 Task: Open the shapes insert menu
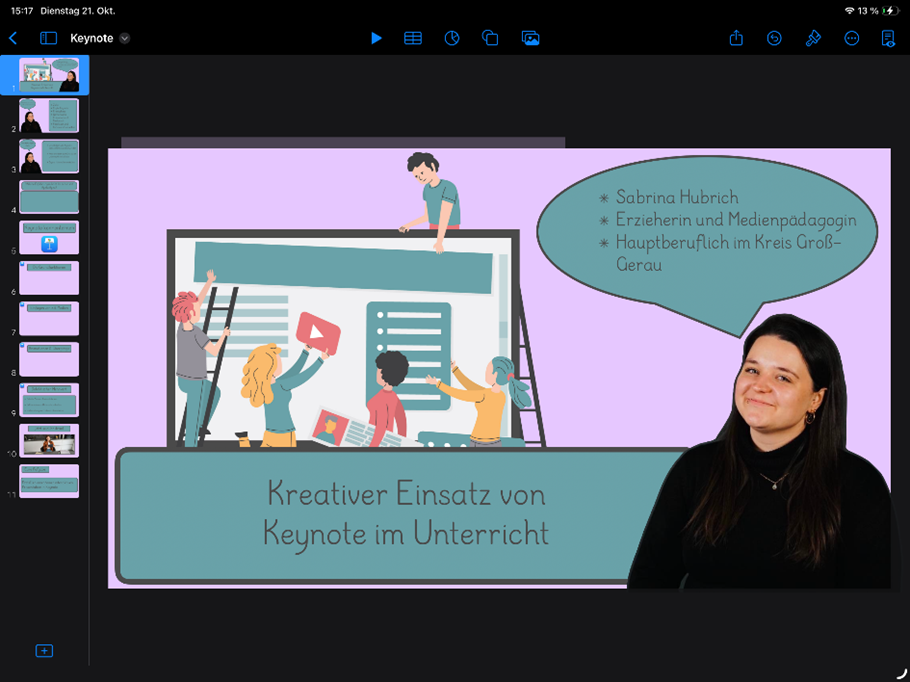pyautogui.click(x=490, y=38)
